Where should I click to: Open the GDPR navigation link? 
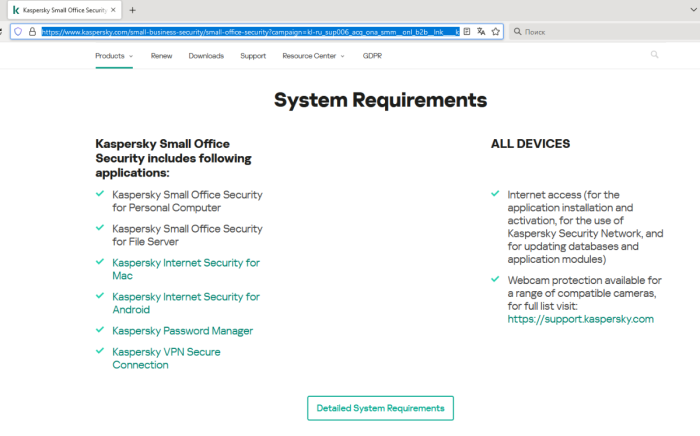click(372, 56)
